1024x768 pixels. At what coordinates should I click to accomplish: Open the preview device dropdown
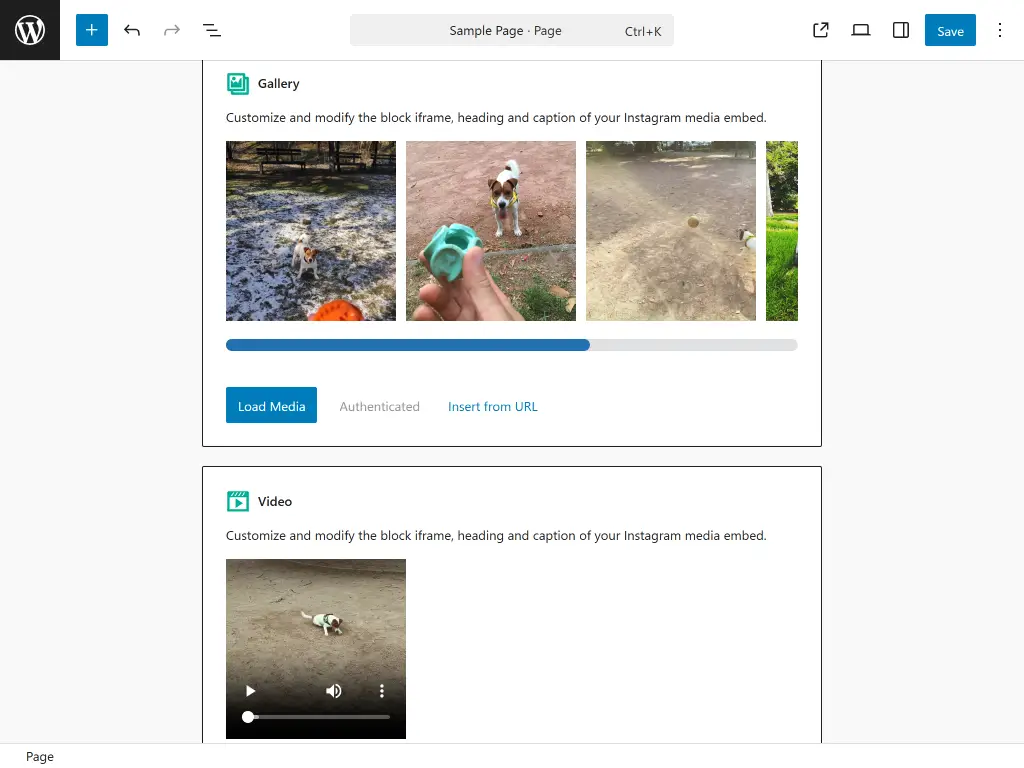pos(860,30)
